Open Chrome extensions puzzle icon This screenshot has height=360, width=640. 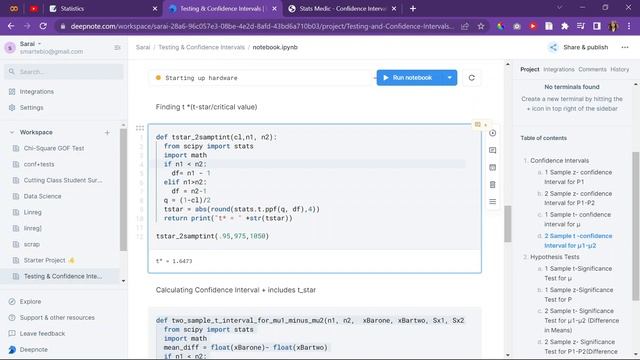(x=564, y=26)
